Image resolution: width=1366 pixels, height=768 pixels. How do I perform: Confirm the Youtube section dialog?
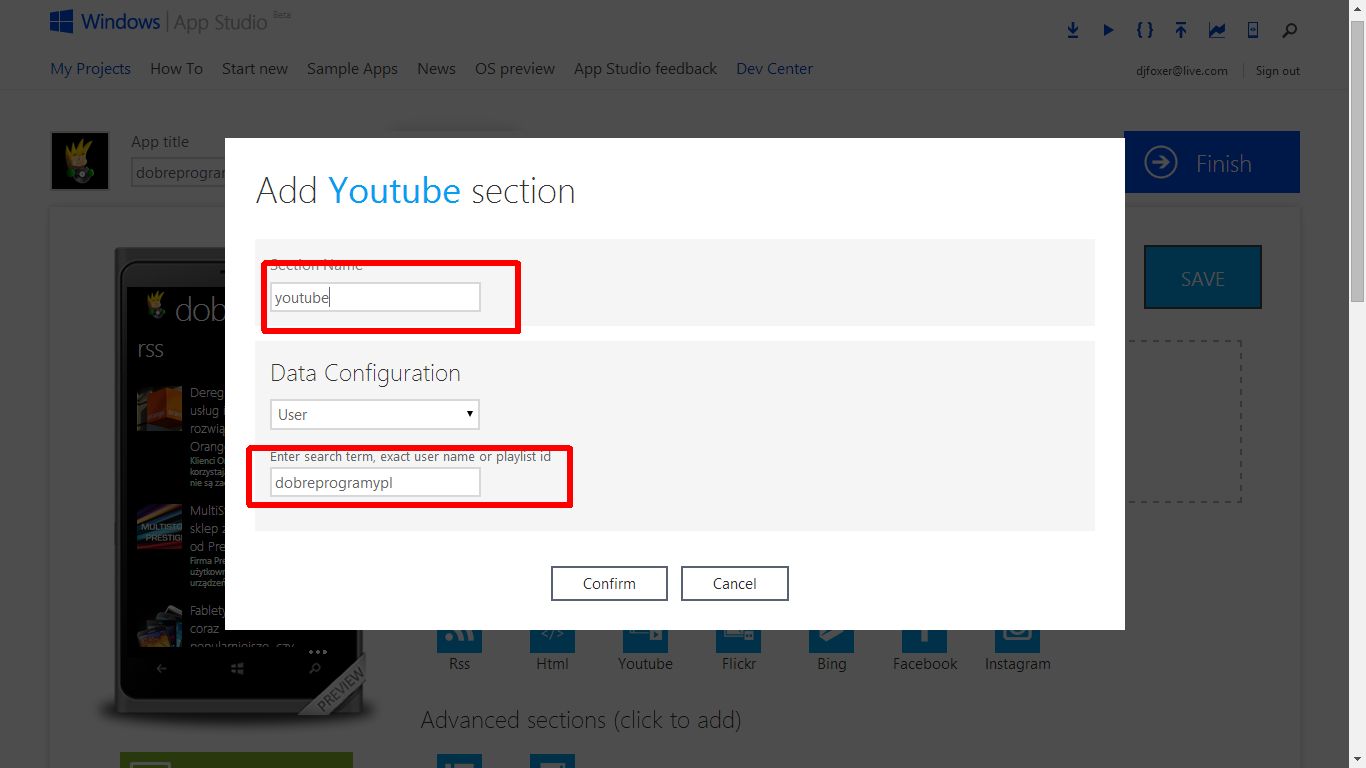point(609,583)
